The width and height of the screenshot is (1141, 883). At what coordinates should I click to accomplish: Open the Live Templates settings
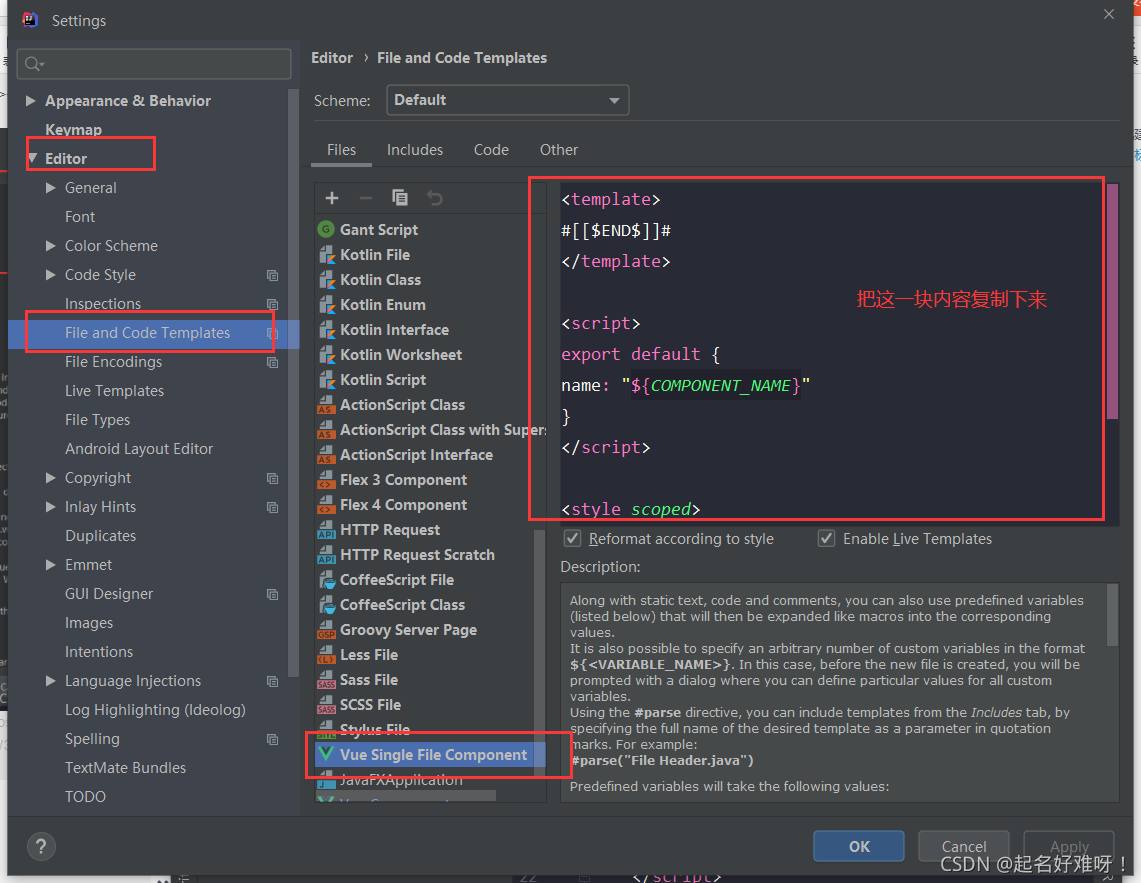click(x=114, y=391)
